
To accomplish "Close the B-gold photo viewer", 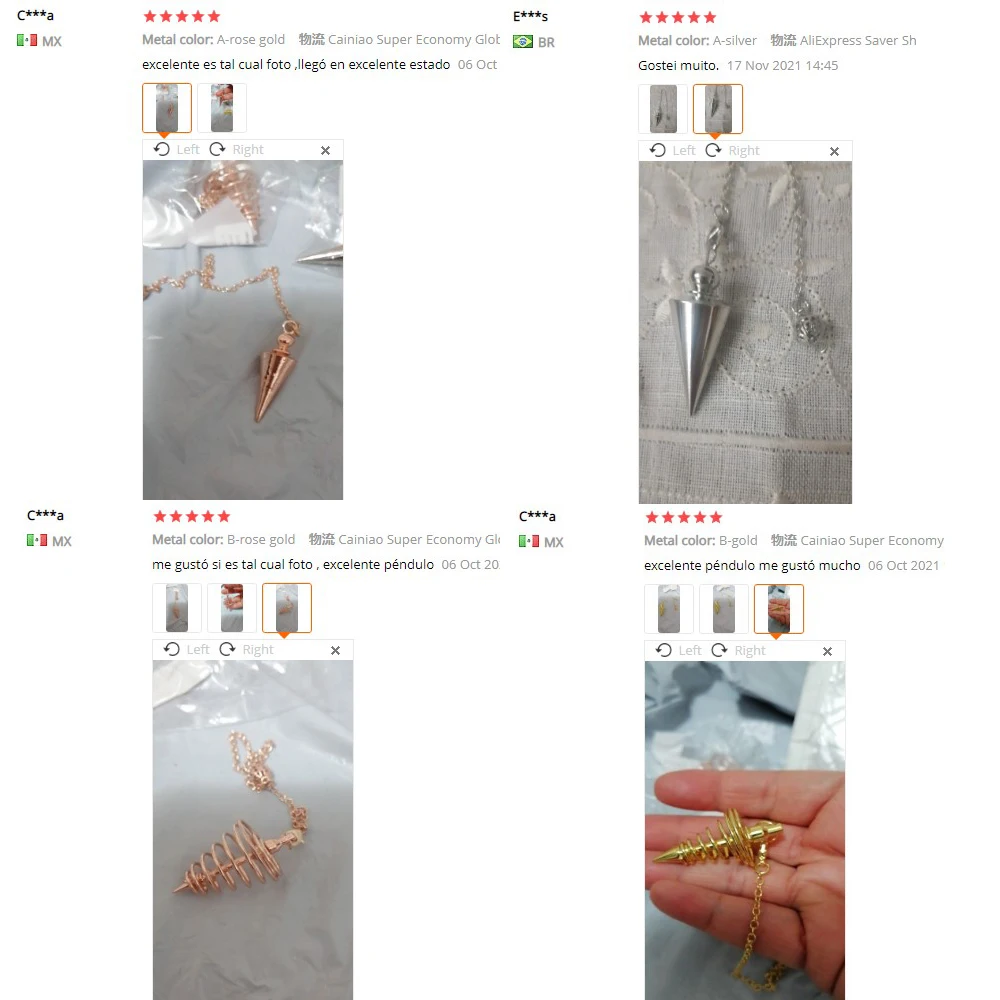I will pos(827,652).
